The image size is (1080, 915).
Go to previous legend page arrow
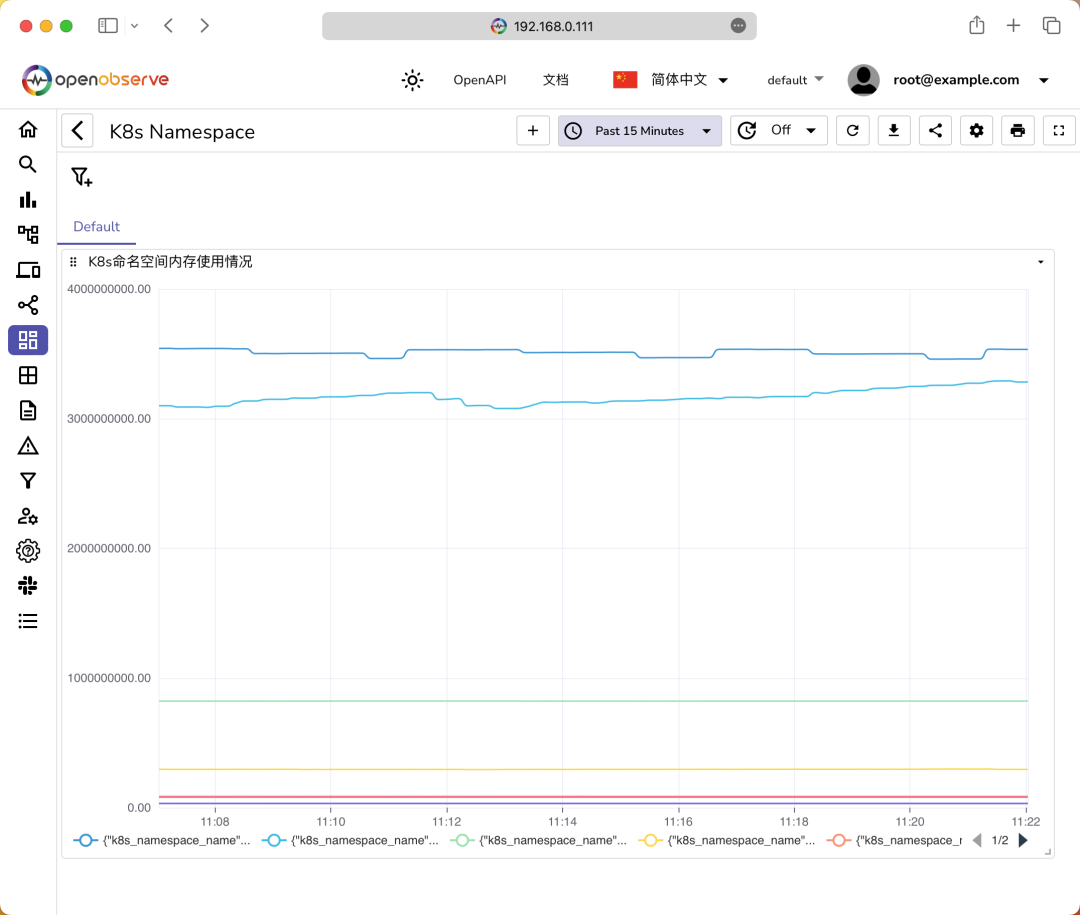tap(977, 841)
